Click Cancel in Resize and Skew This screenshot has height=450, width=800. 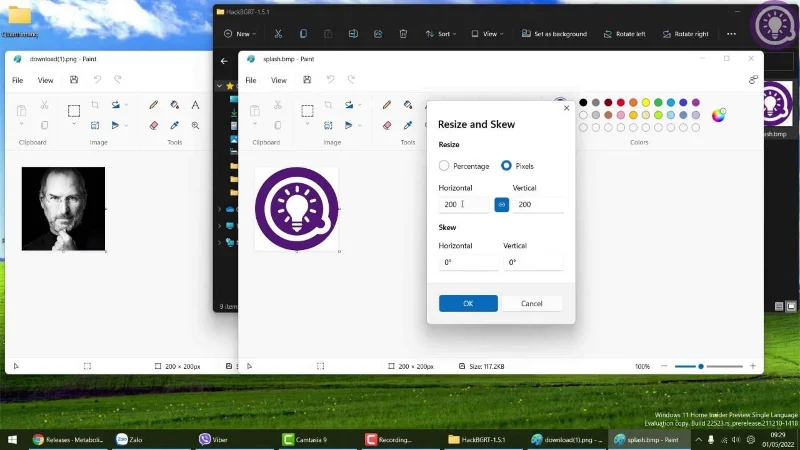(532, 304)
